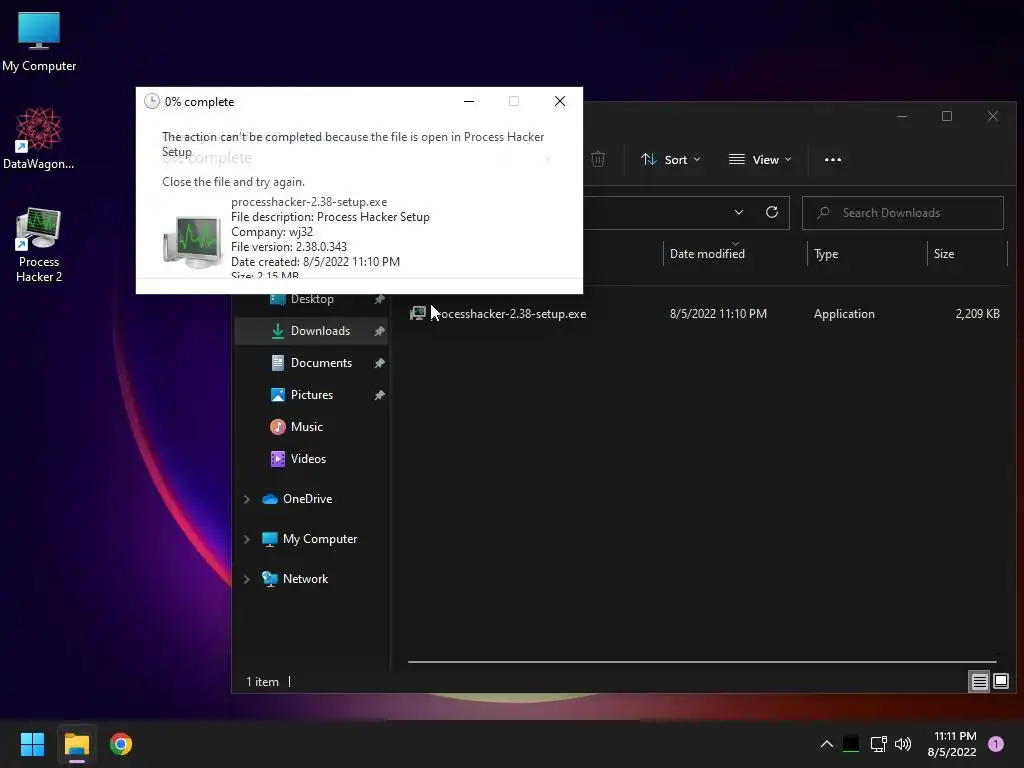Image resolution: width=1024 pixels, height=768 pixels.
Task: Unpin Downloads via its pin icon
Action: 379,331
